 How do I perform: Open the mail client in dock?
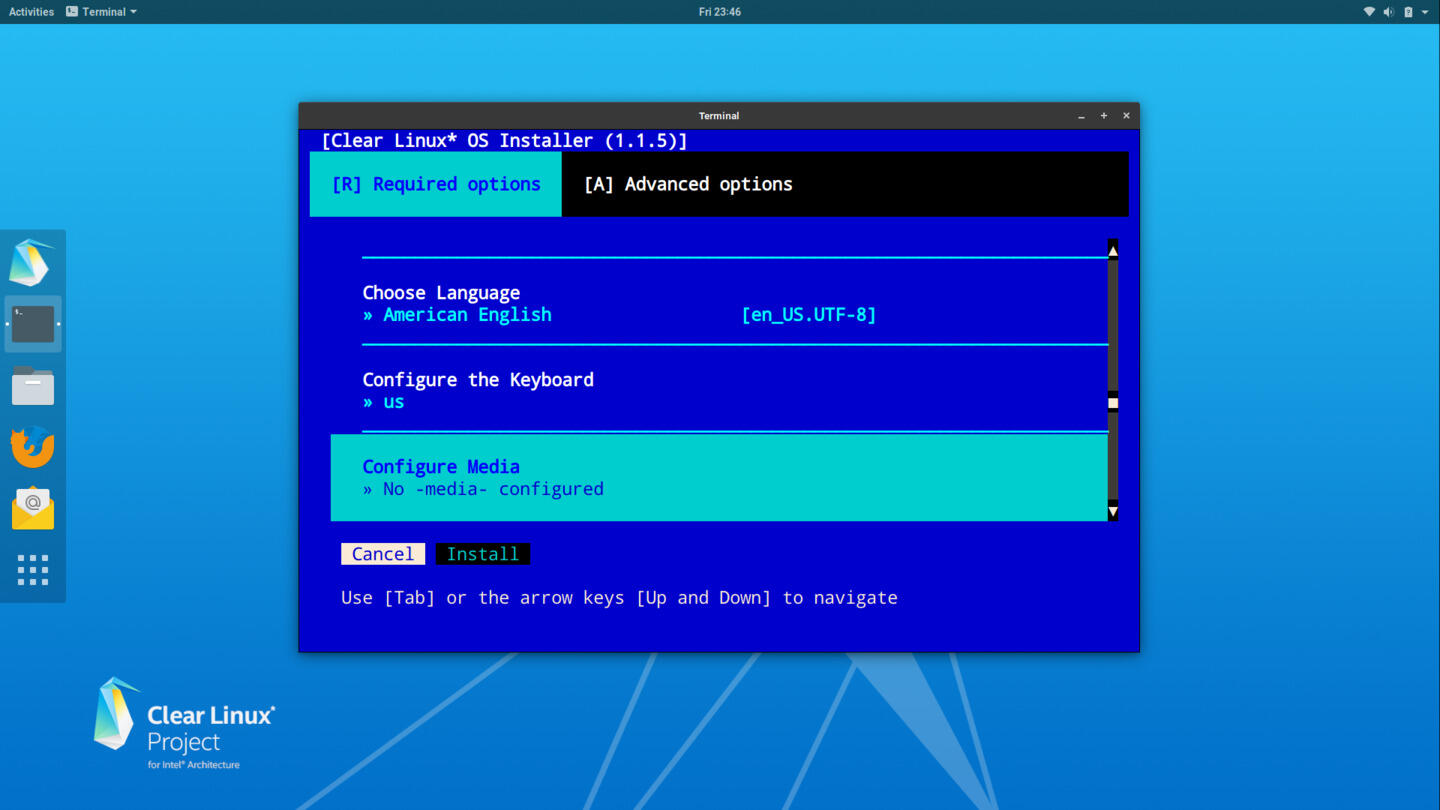pos(33,508)
